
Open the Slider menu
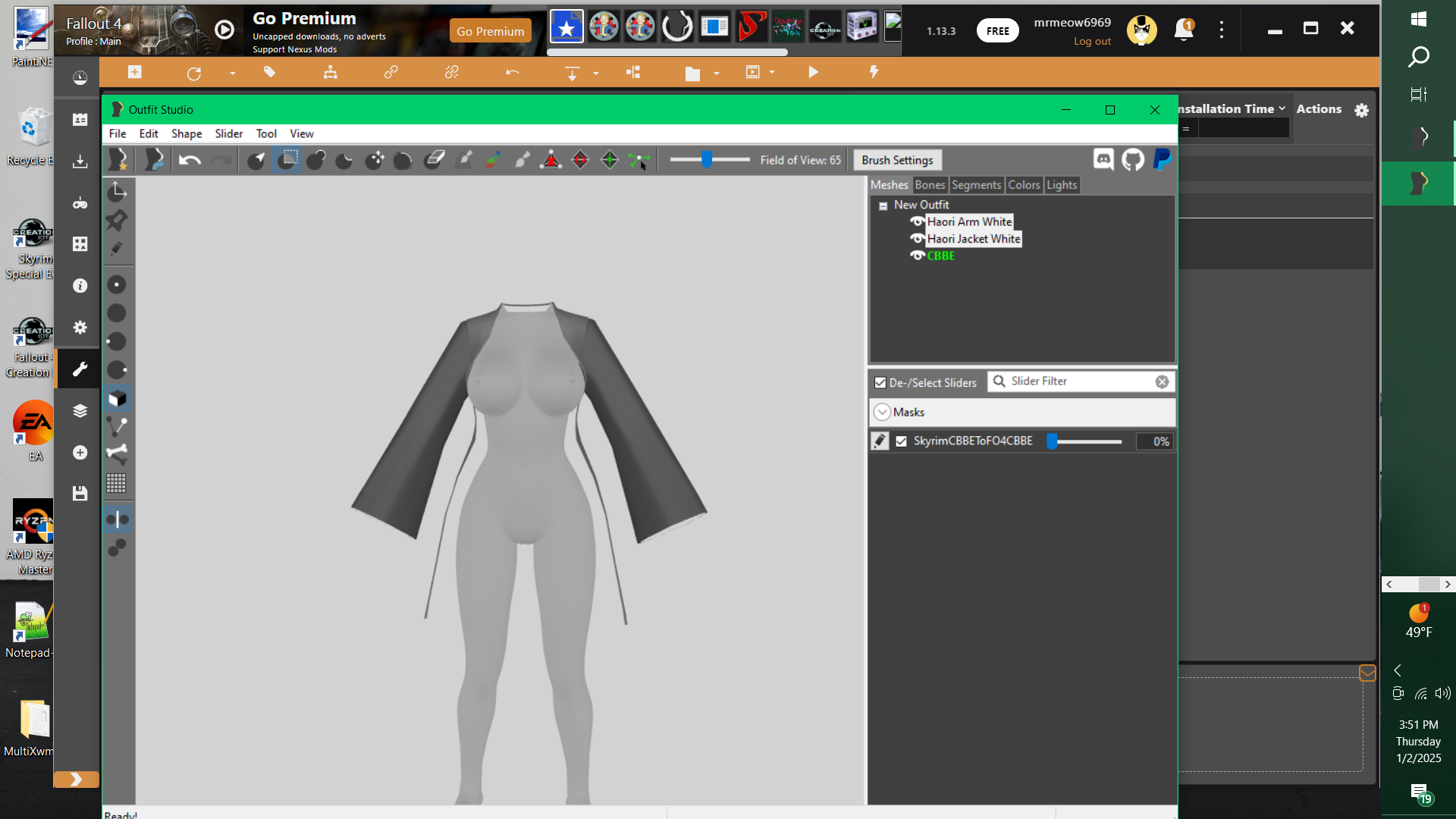229,133
